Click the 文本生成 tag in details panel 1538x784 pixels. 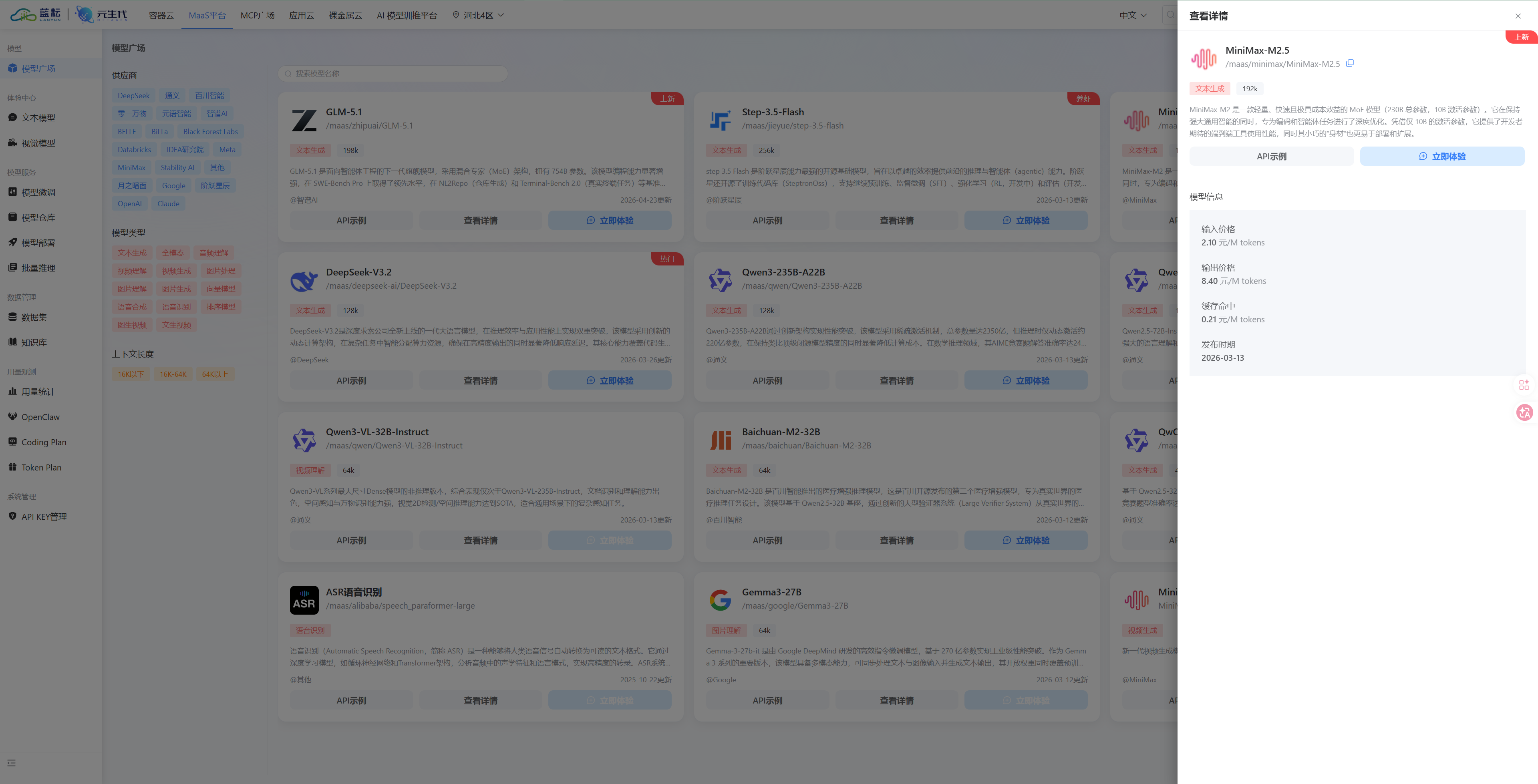coord(1210,88)
